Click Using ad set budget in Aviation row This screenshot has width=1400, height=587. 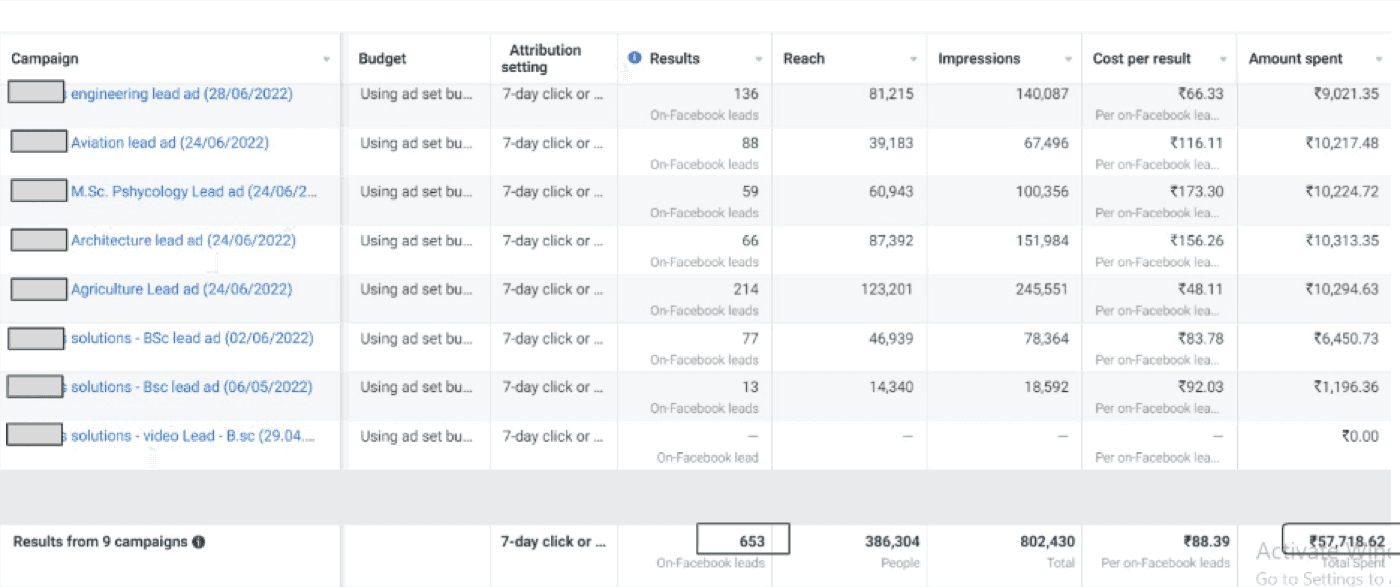pyautogui.click(x=416, y=143)
